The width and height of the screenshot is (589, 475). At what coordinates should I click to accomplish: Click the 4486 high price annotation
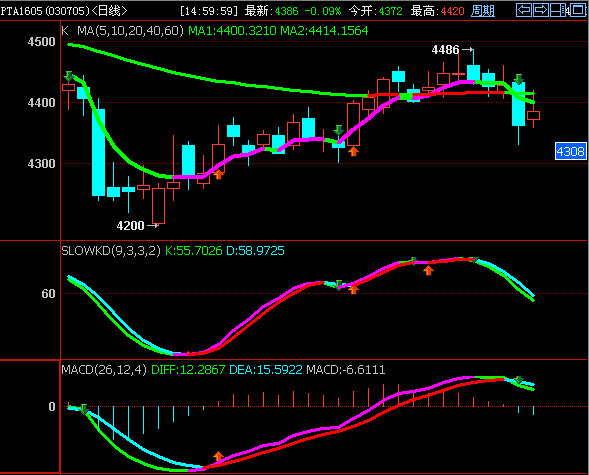446,50
